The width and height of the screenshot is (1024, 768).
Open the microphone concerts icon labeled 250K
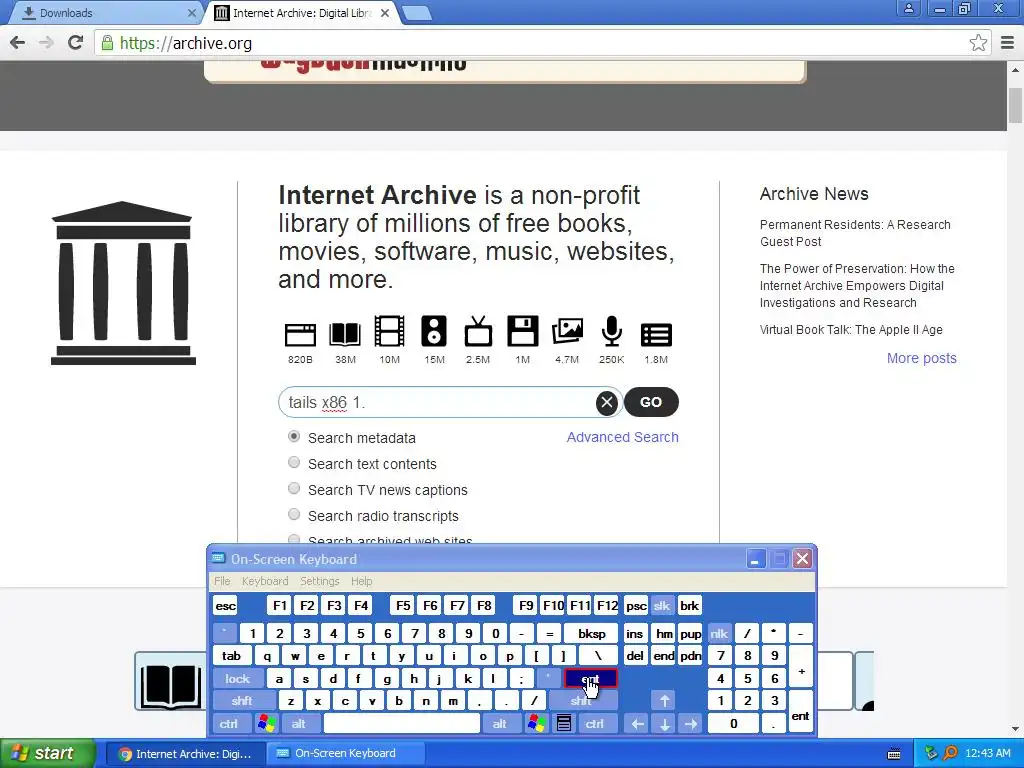611,331
